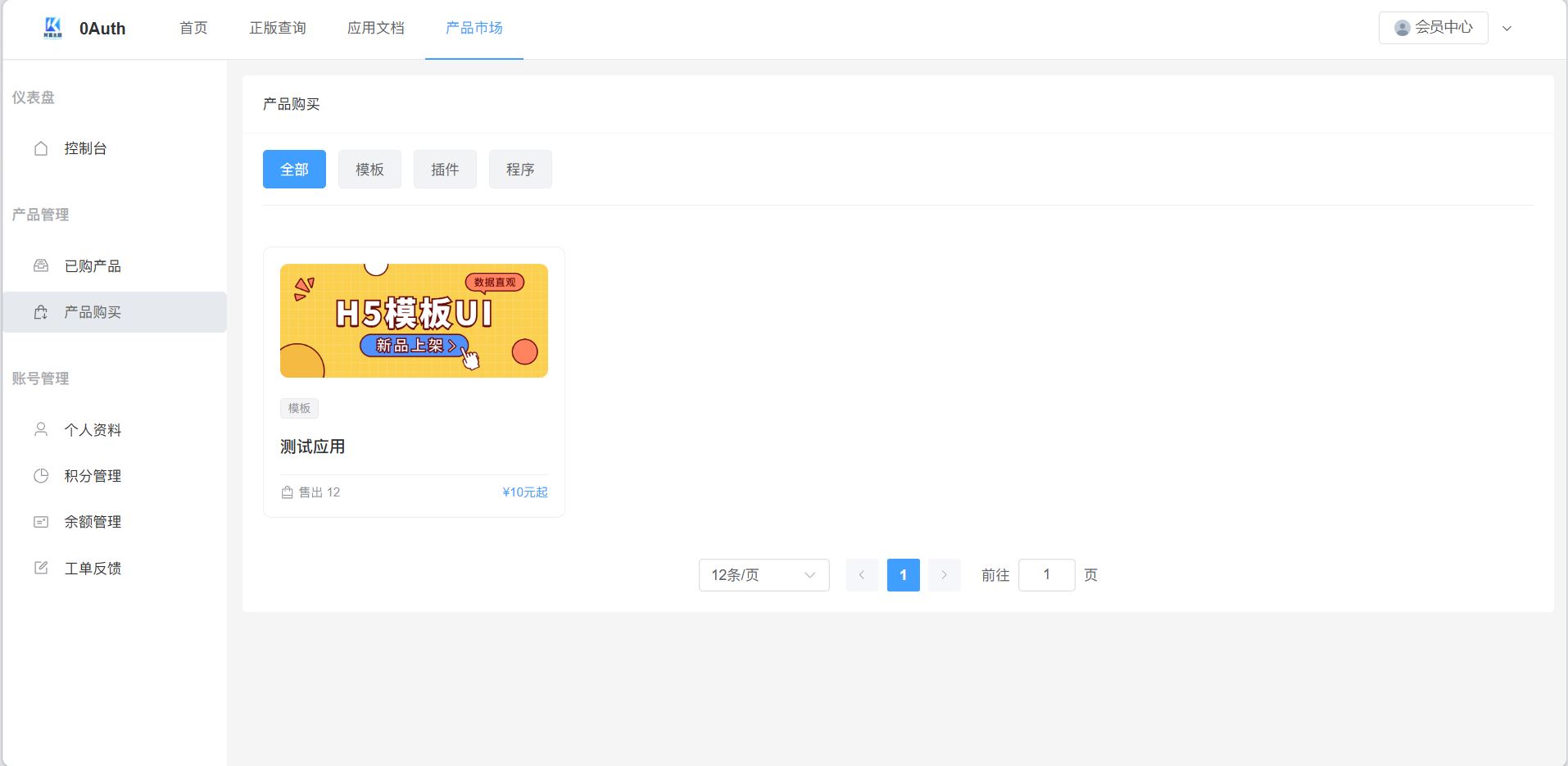Select the 模板 filter tab
Viewport: 1568px width, 766px height.
click(369, 169)
